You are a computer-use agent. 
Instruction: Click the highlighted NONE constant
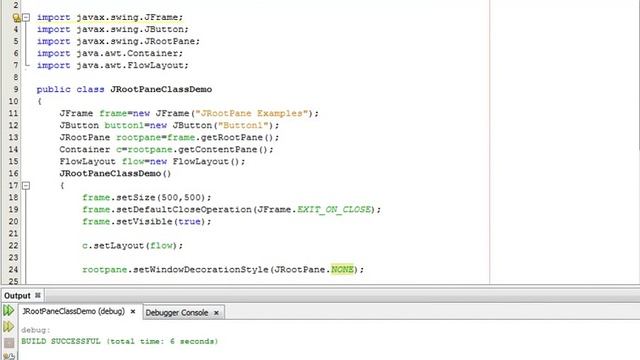click(342, 269)
